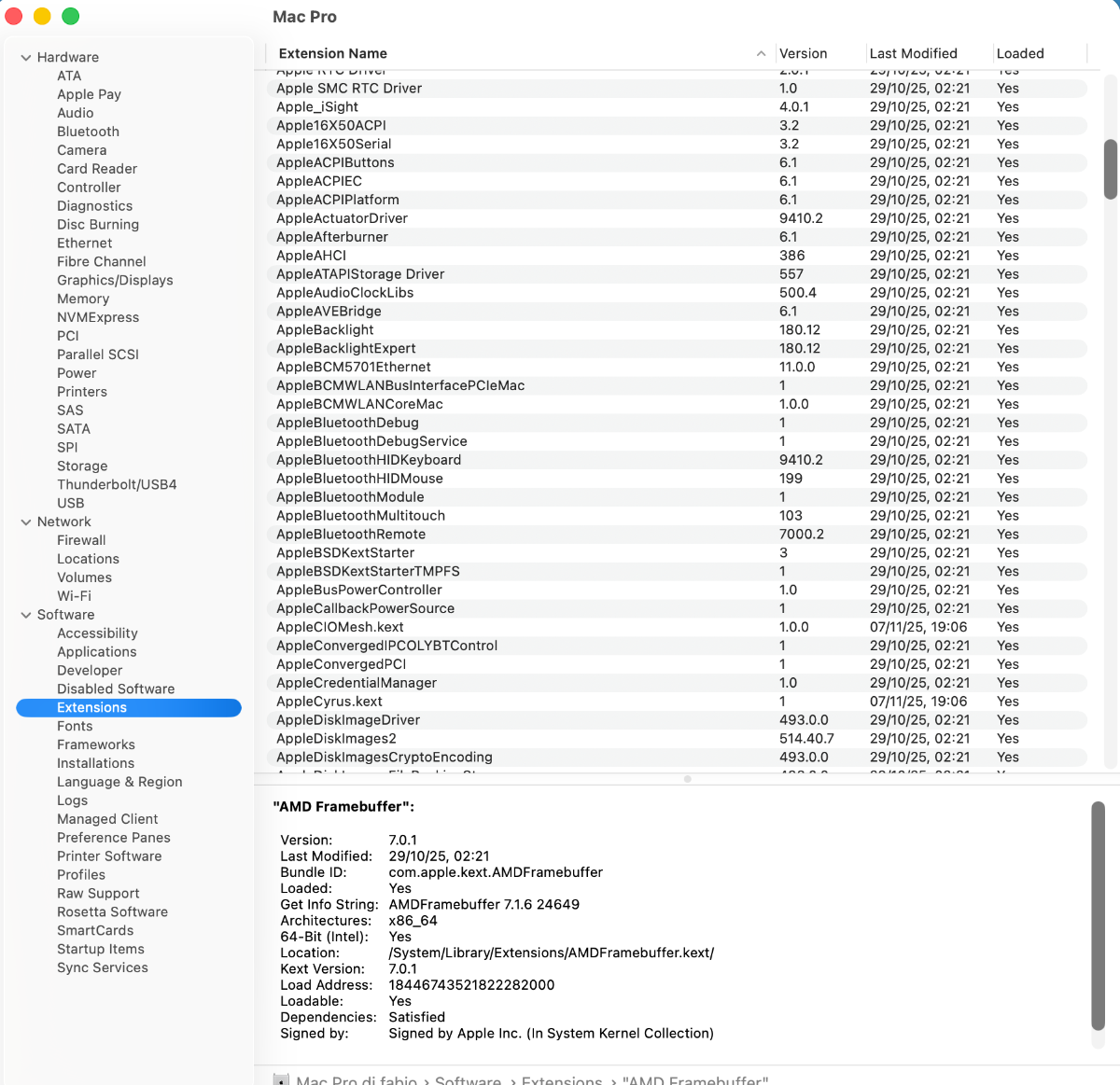Sort by Last Modified column header

[x=914, y=54]
